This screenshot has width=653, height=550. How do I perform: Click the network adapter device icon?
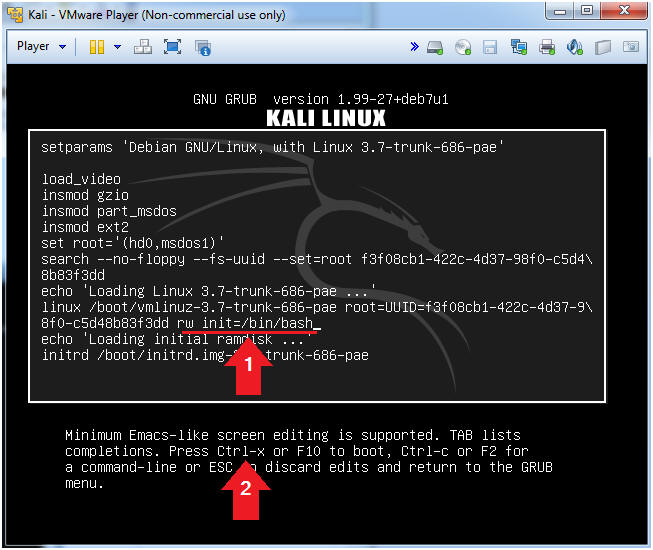click(x=519, y=47)
